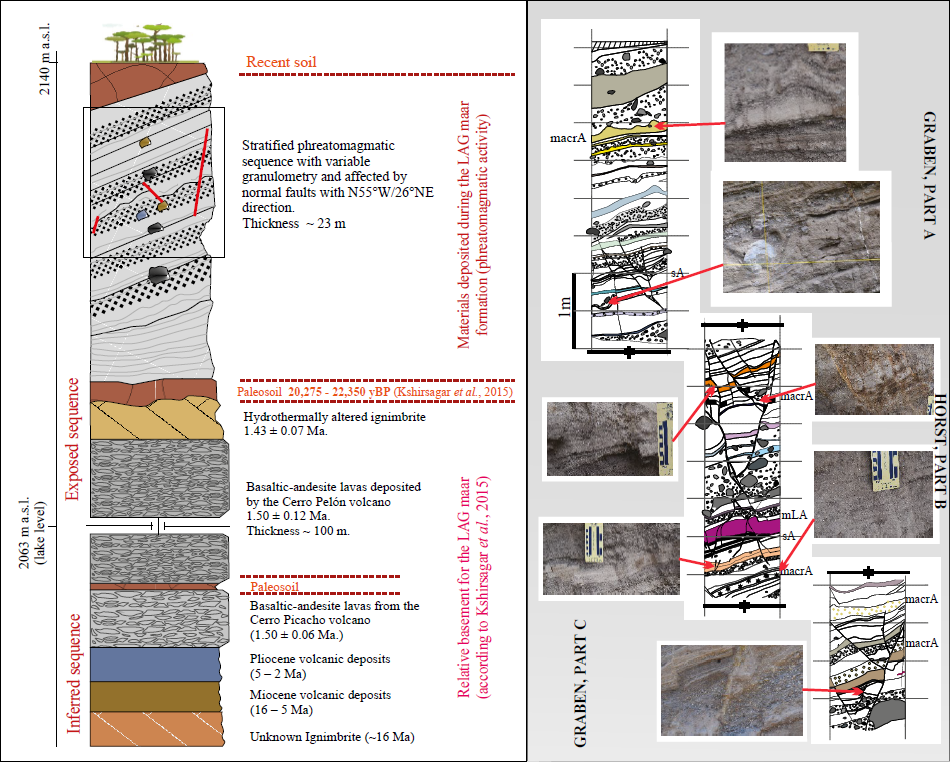Click the "Recent soil" label
Image resolution: width=950 pixels, height=762 pixels.
click(281, 62)
